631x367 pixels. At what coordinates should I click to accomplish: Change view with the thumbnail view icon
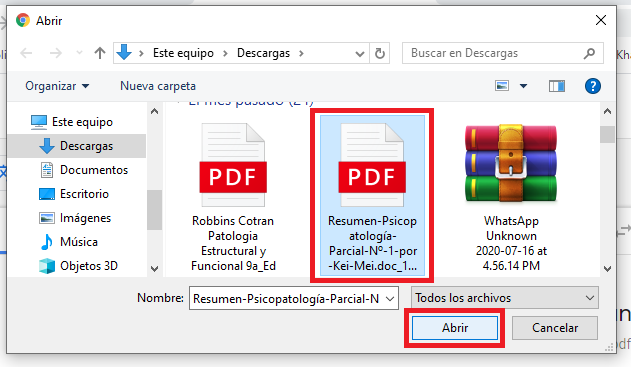coord(502,86)
